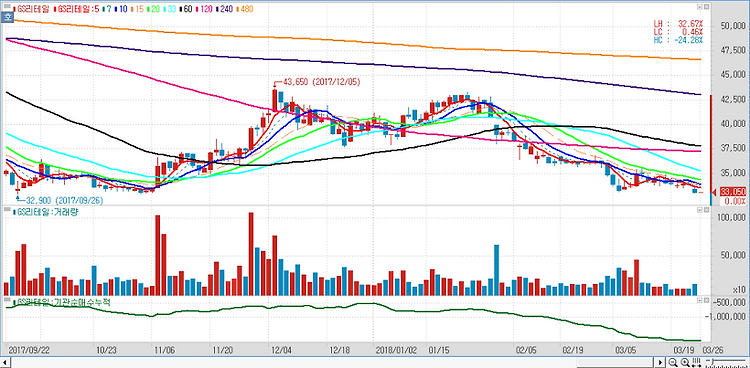Click the horizontal scrollbar track under the dates
The width and height of the screenshot is (750, 368).
332,362
